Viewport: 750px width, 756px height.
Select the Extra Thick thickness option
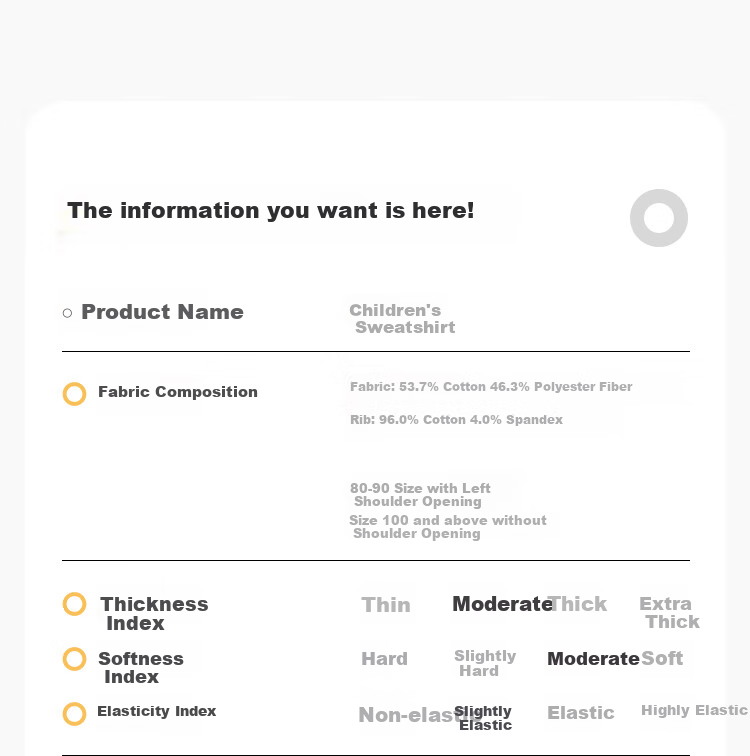[669, 612]
